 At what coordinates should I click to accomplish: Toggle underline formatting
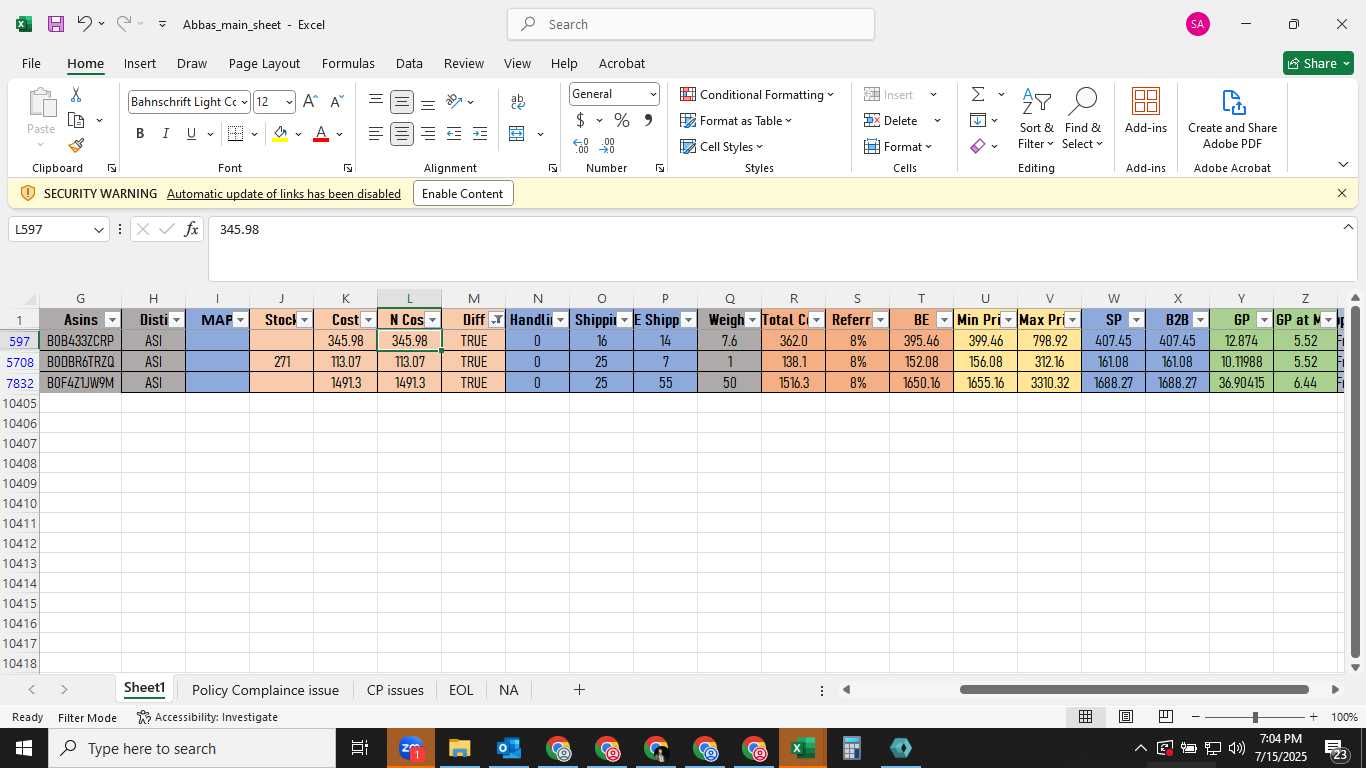point(192,134)
